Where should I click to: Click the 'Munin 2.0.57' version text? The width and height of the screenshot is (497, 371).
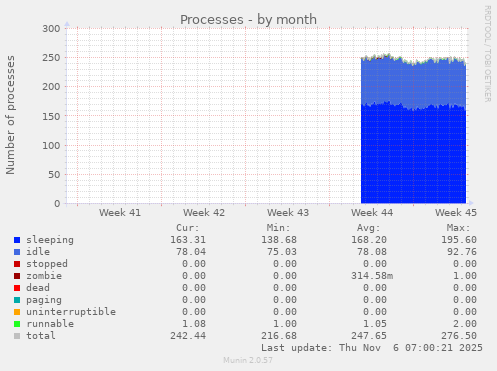[x=248, y=360]
